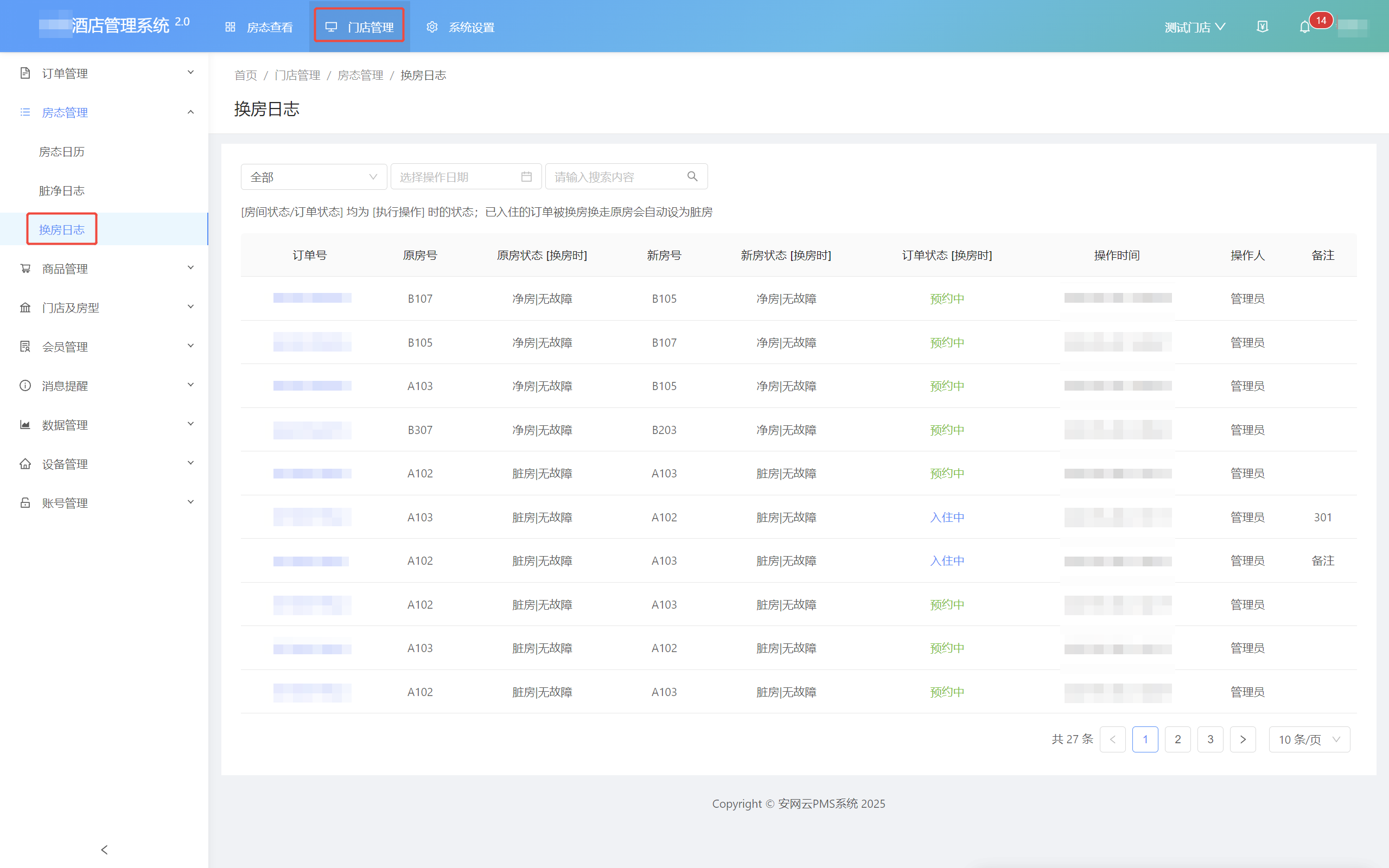
Task: Open 脏净日志 submenu item
Action: pos(61,190)
